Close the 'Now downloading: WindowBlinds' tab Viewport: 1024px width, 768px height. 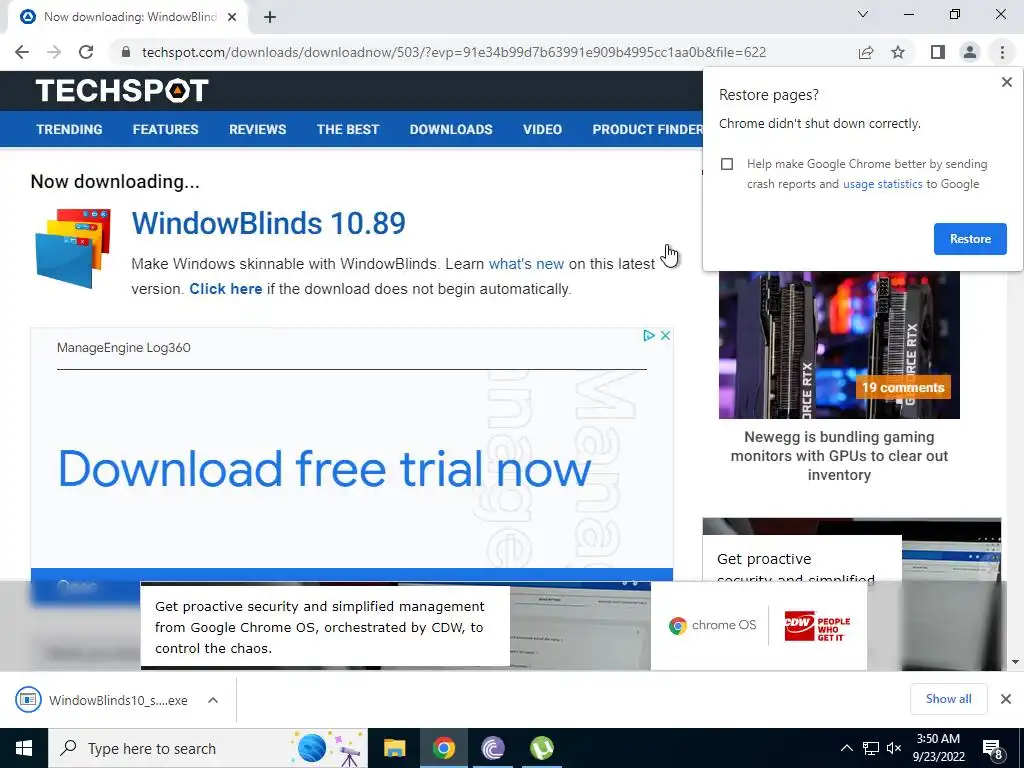232,18
